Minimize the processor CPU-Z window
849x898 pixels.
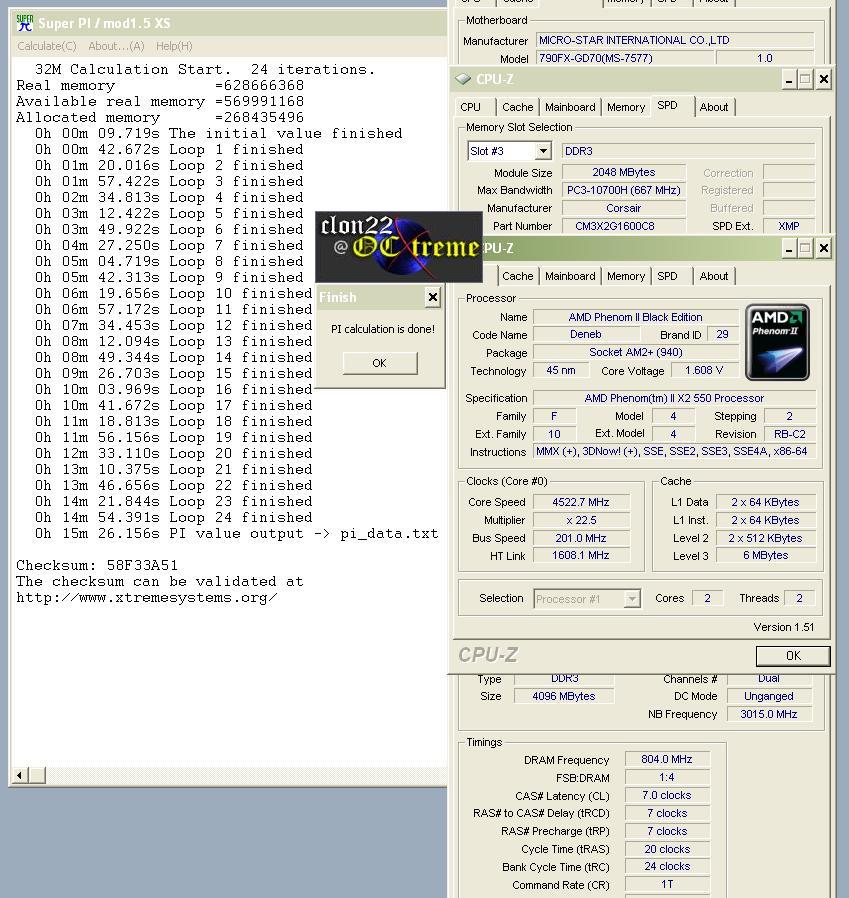pyautogui.click(x=789, y=249)
